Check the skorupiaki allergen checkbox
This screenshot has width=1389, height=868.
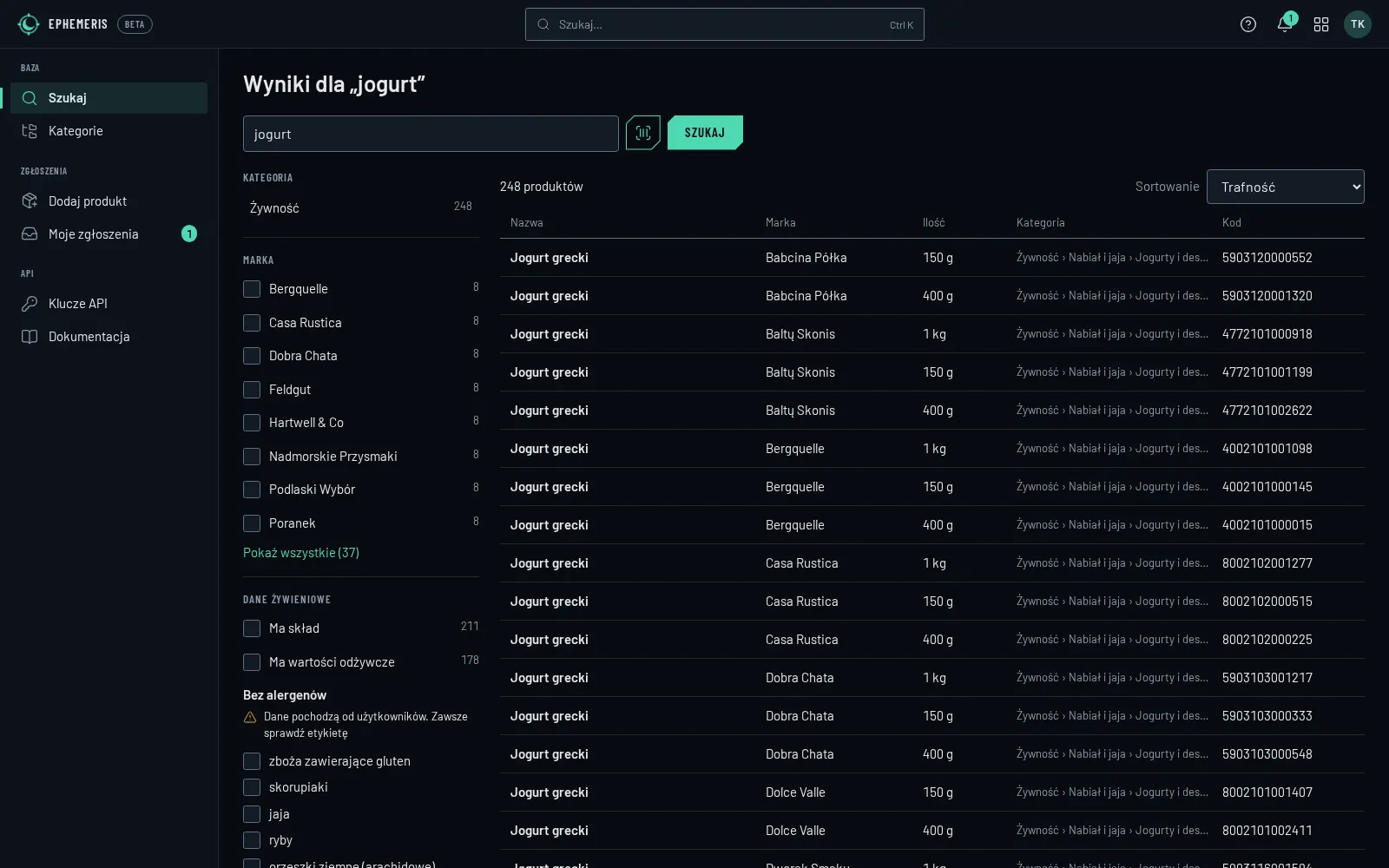[252, 787]
